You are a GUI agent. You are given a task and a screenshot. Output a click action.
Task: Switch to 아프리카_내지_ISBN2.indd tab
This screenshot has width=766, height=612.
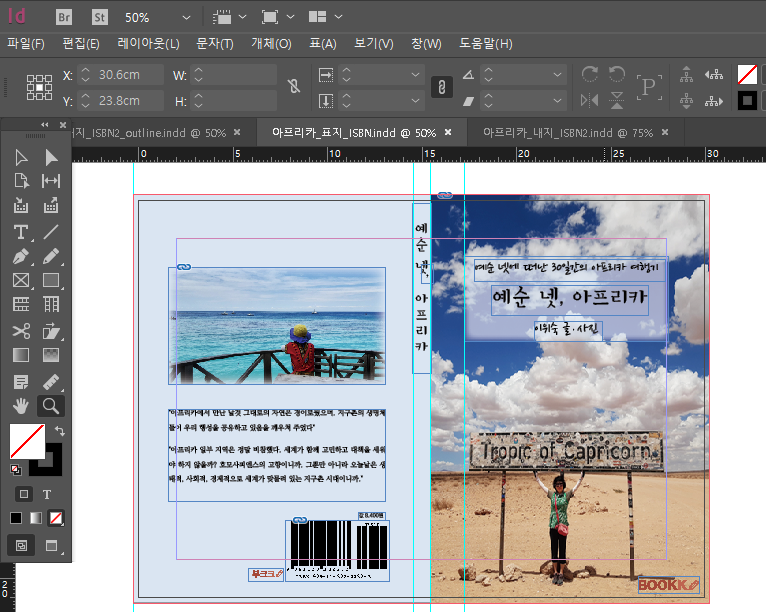(x=567, y=133)
